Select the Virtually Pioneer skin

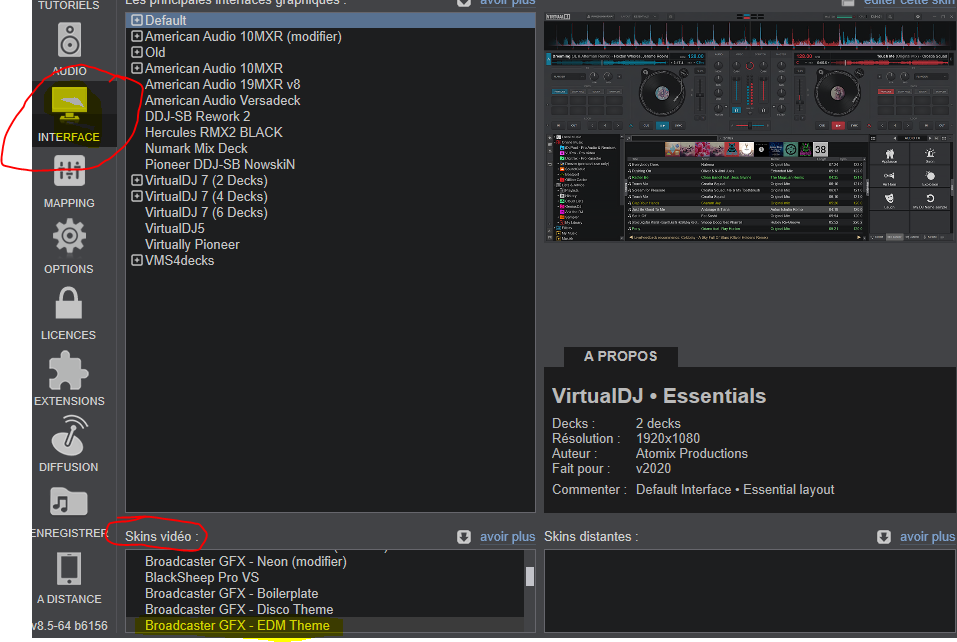click(192, 244)
